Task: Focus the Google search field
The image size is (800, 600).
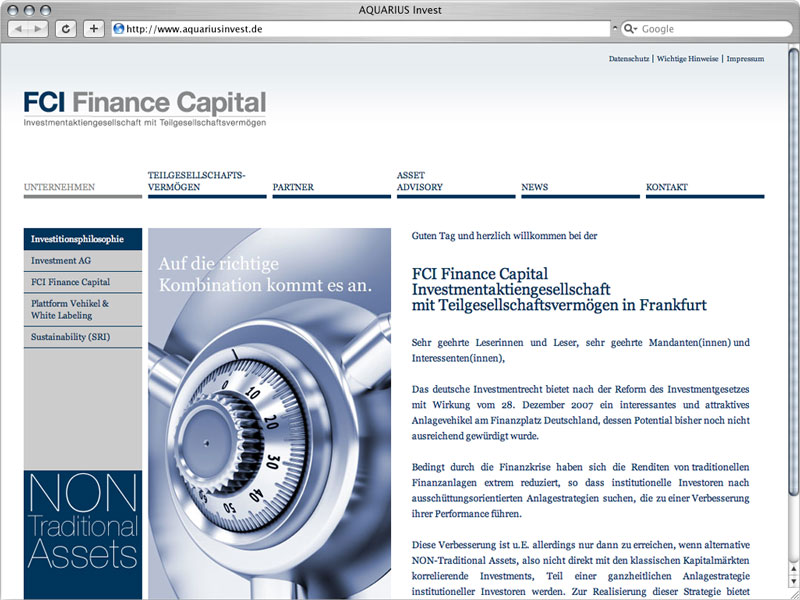Action: tap(707, 29)
